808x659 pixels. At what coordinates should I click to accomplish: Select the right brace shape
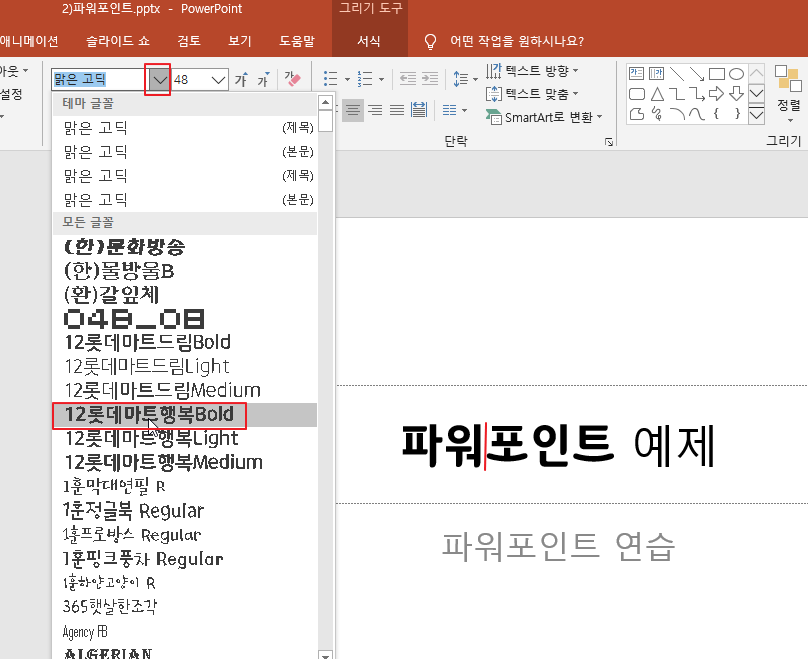(x=737, y=113)
